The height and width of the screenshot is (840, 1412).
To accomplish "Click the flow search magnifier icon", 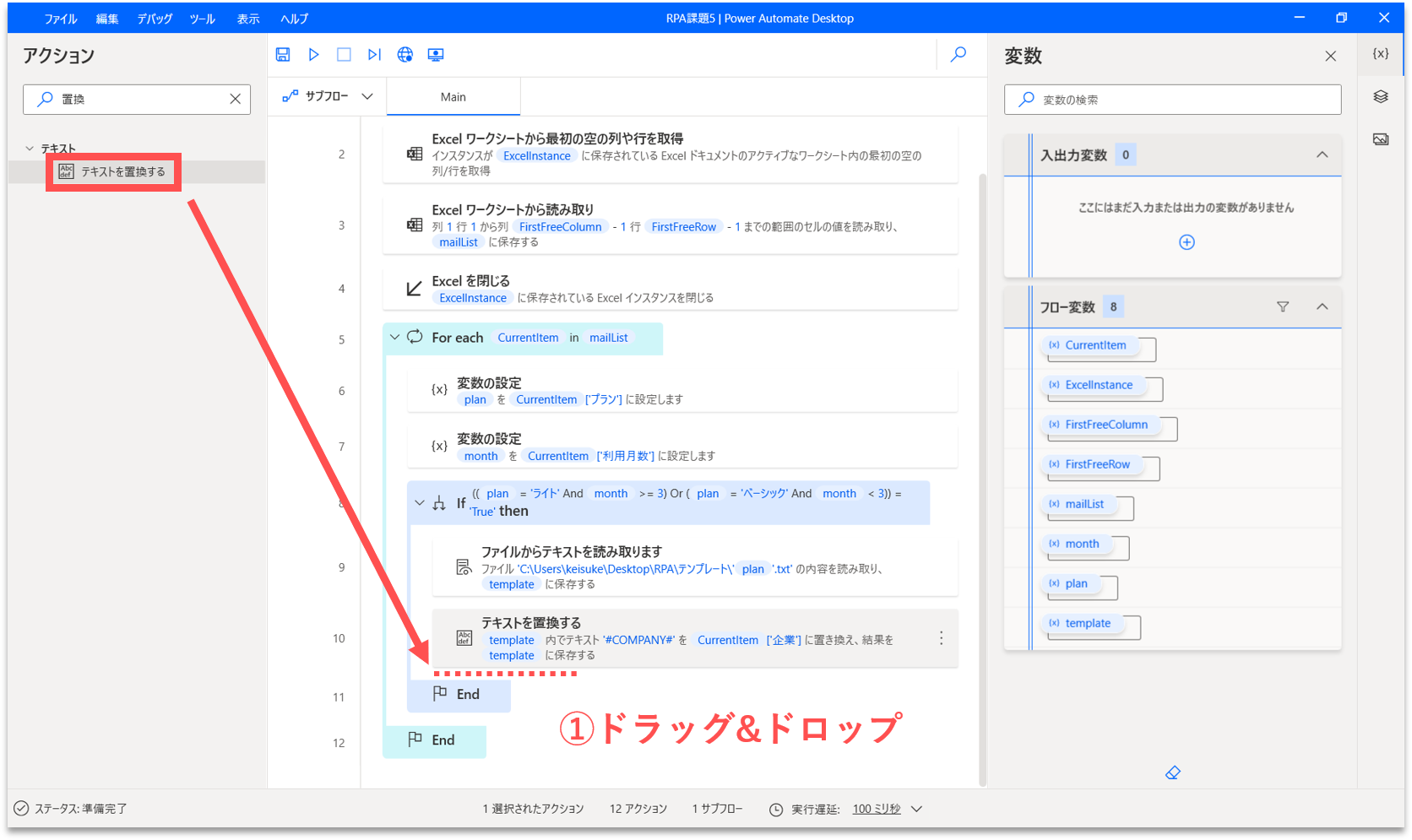I will pos(959,55).
